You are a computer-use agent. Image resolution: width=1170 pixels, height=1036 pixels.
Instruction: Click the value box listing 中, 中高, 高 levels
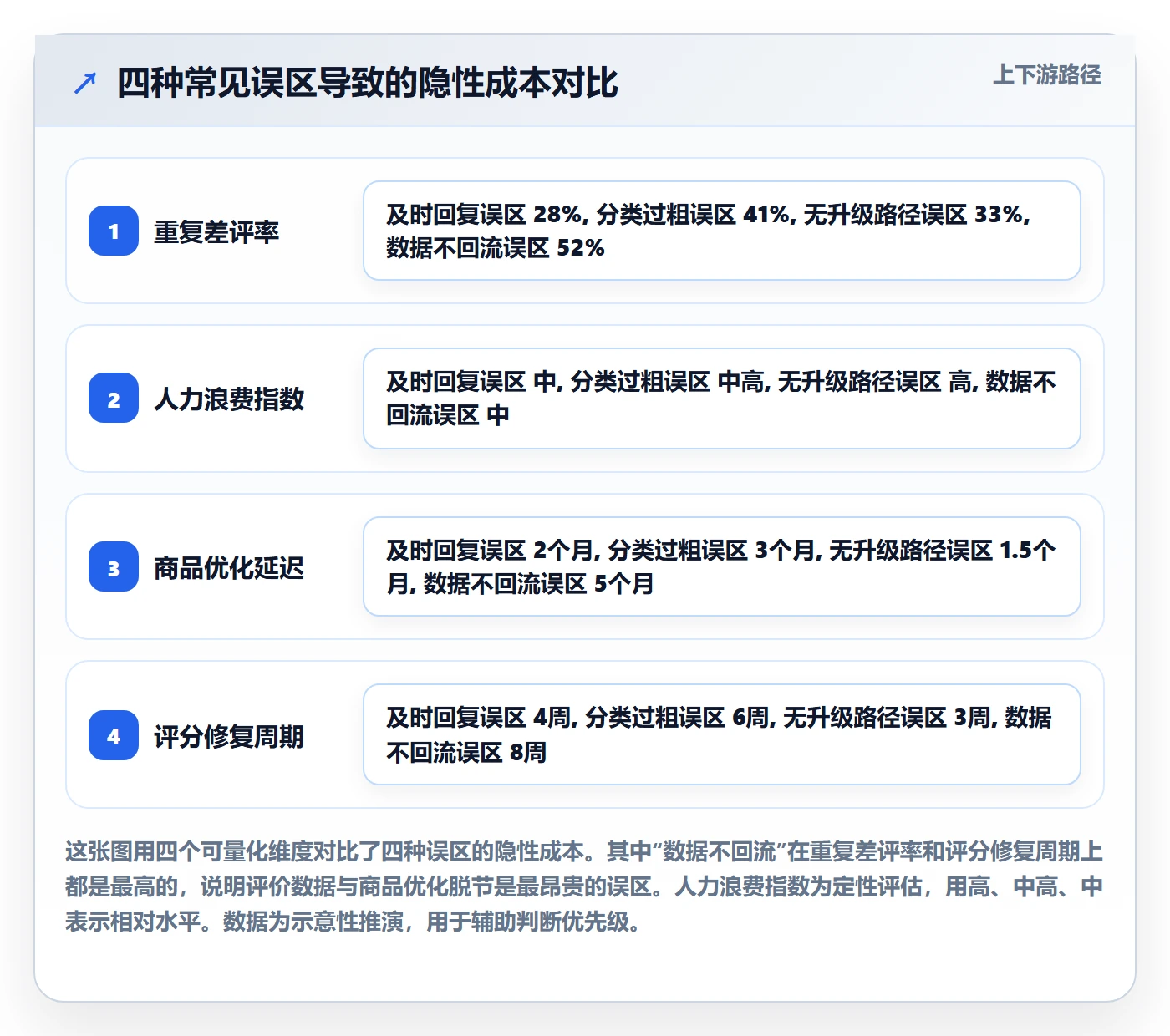722,399
